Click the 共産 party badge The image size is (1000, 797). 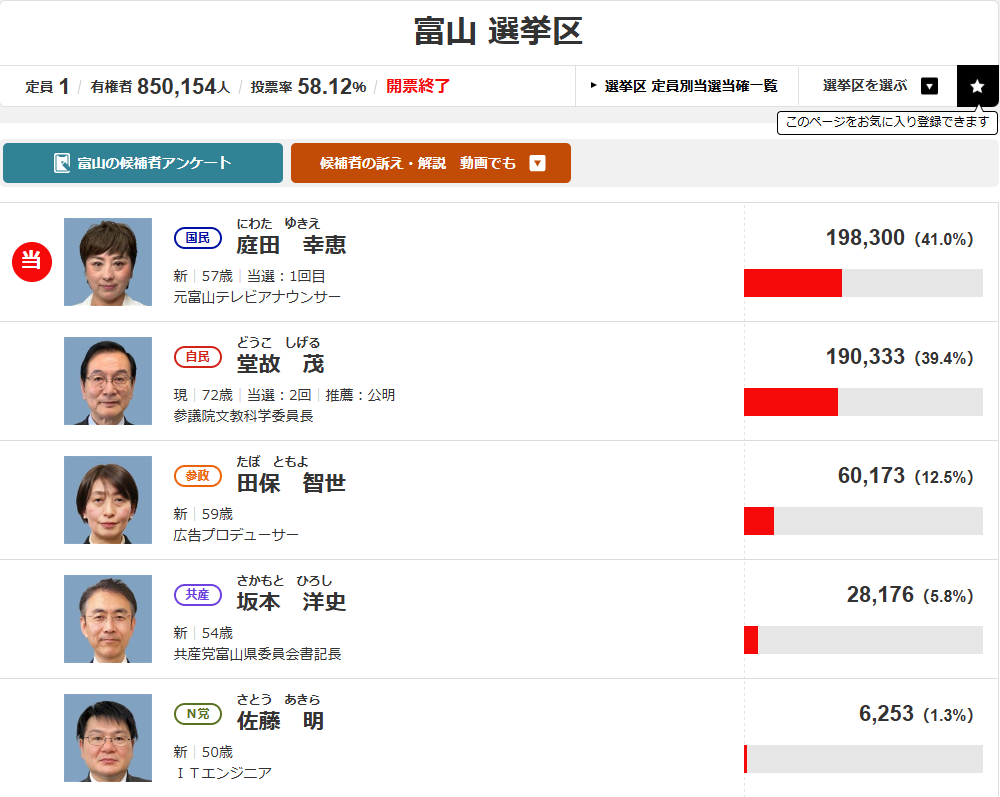[x=198, y=595]
